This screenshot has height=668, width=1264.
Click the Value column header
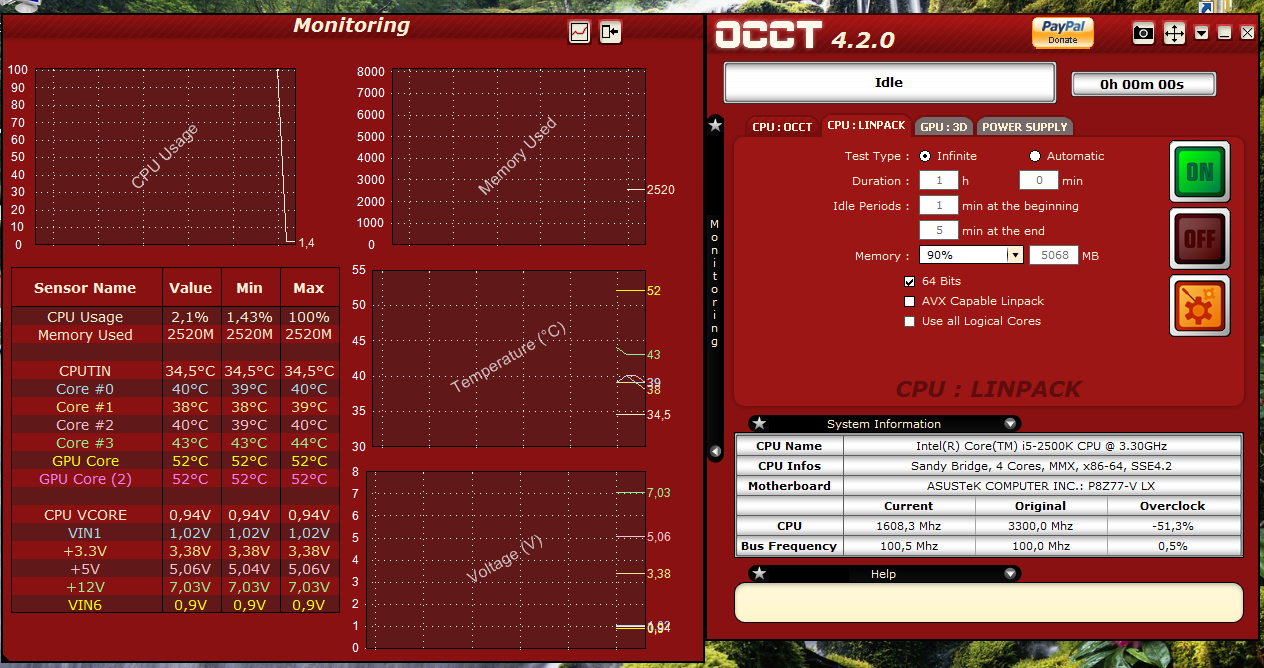(191, 288)
